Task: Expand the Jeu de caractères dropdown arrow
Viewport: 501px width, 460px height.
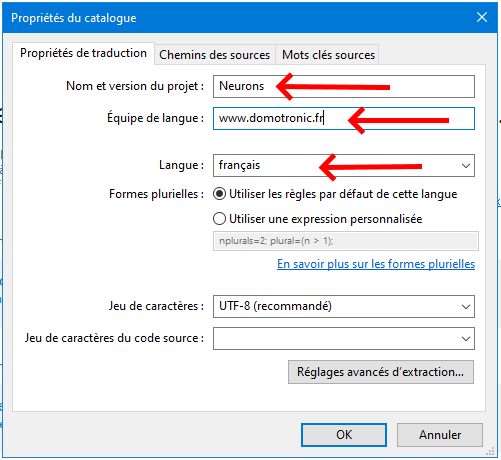Action: click(x=466, y=306)
